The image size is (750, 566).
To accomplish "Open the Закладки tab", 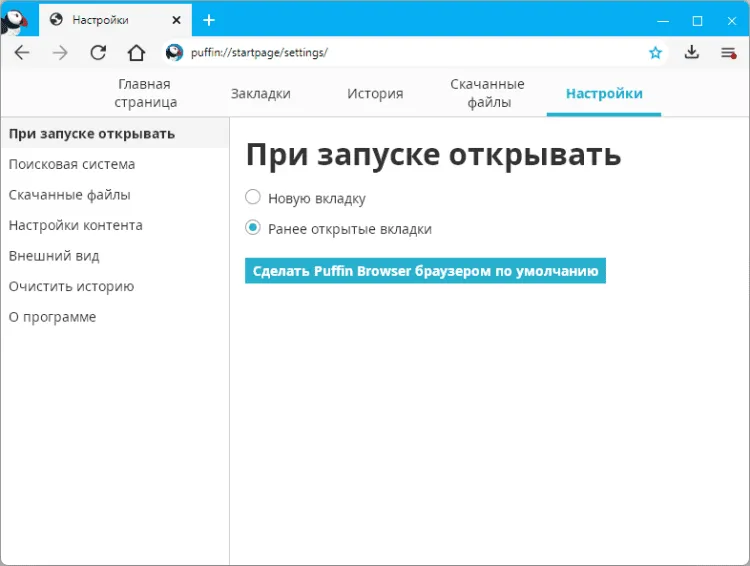I will pos(261,93).
